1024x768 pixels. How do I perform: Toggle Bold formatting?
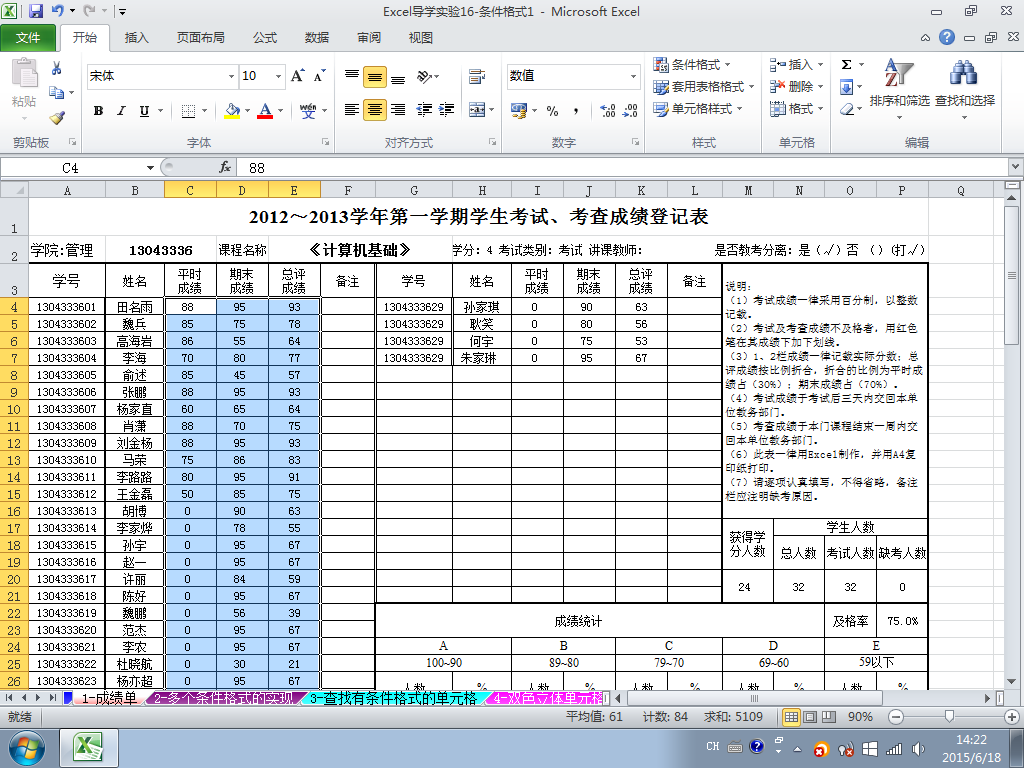tap(99, 110)
